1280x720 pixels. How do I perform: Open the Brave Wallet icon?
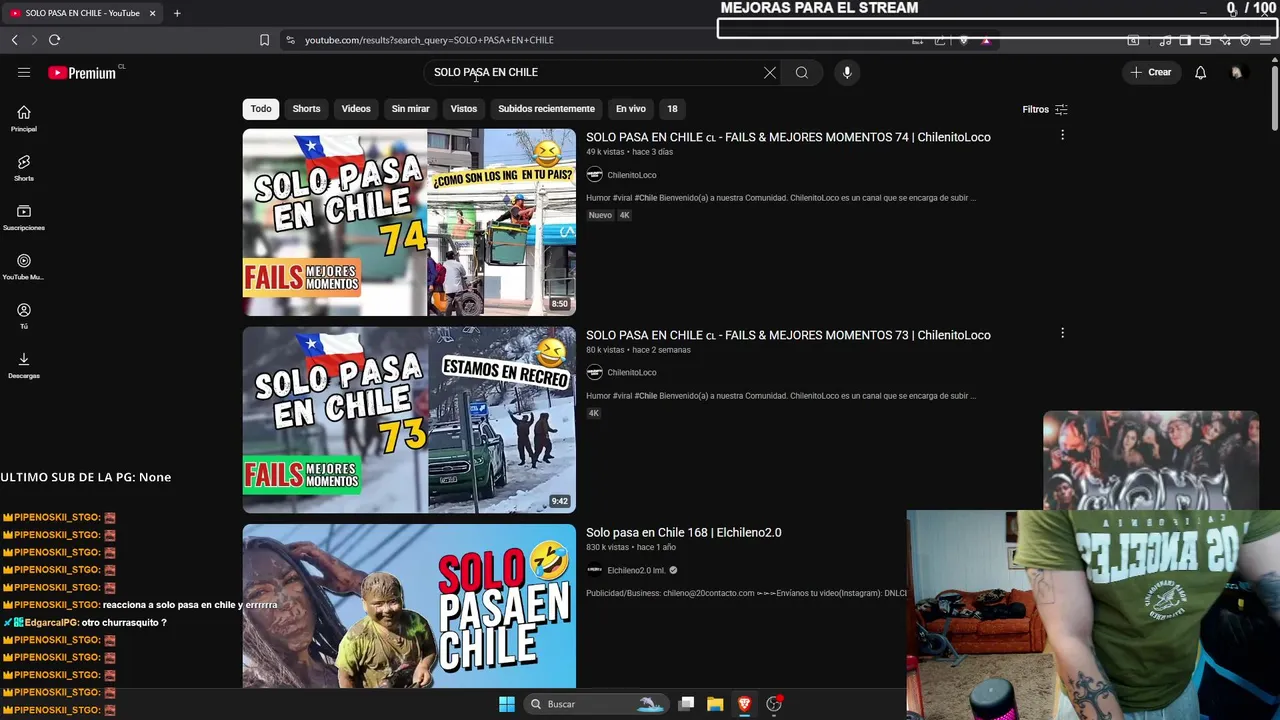click(x=1205, y=41)
